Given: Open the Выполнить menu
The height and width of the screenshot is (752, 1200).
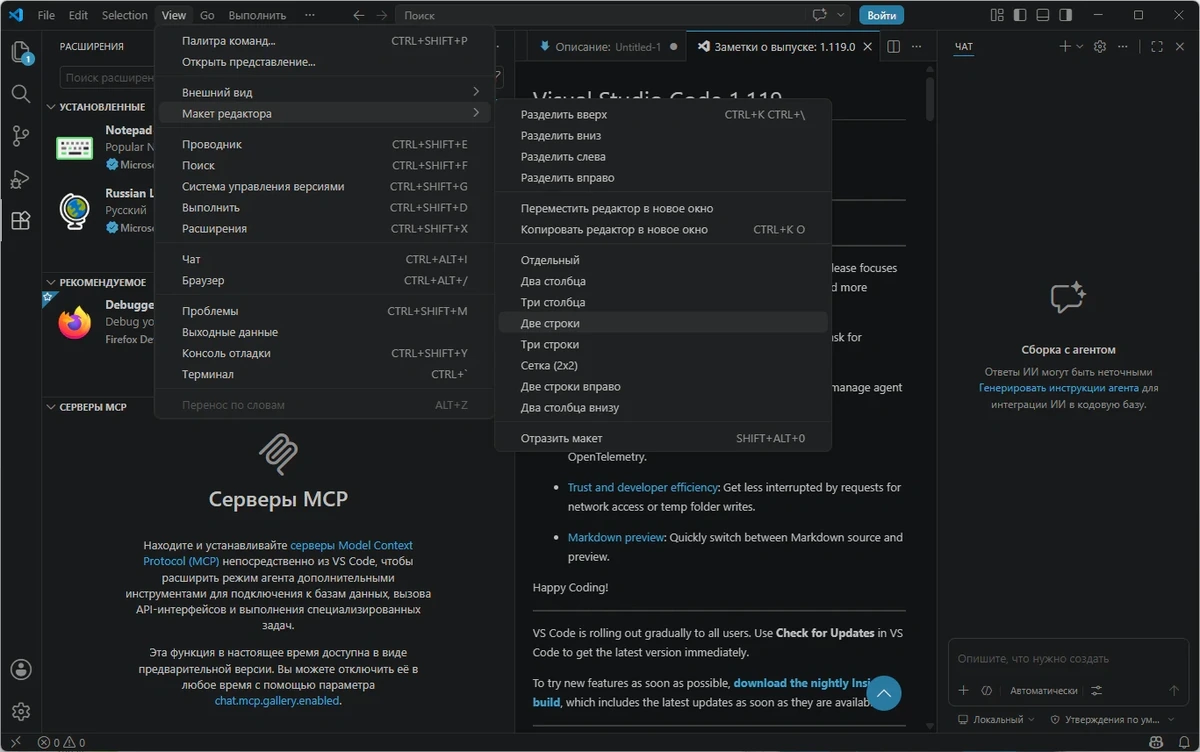Looking at the screenshot, I should point(257,15).
